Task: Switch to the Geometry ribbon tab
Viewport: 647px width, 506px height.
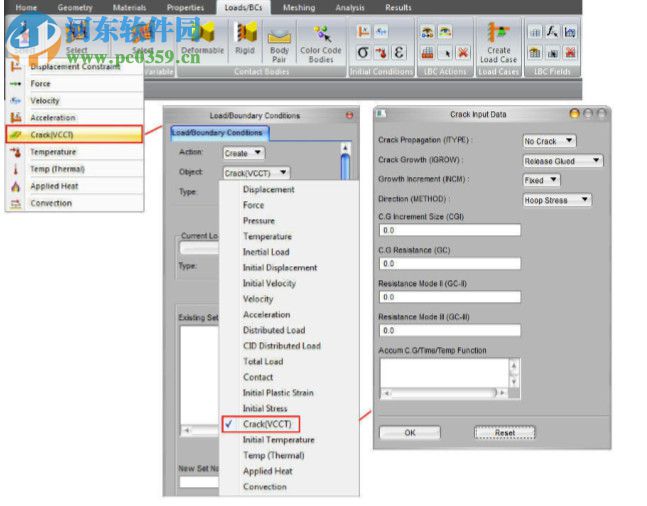Action: click(75, 7)
